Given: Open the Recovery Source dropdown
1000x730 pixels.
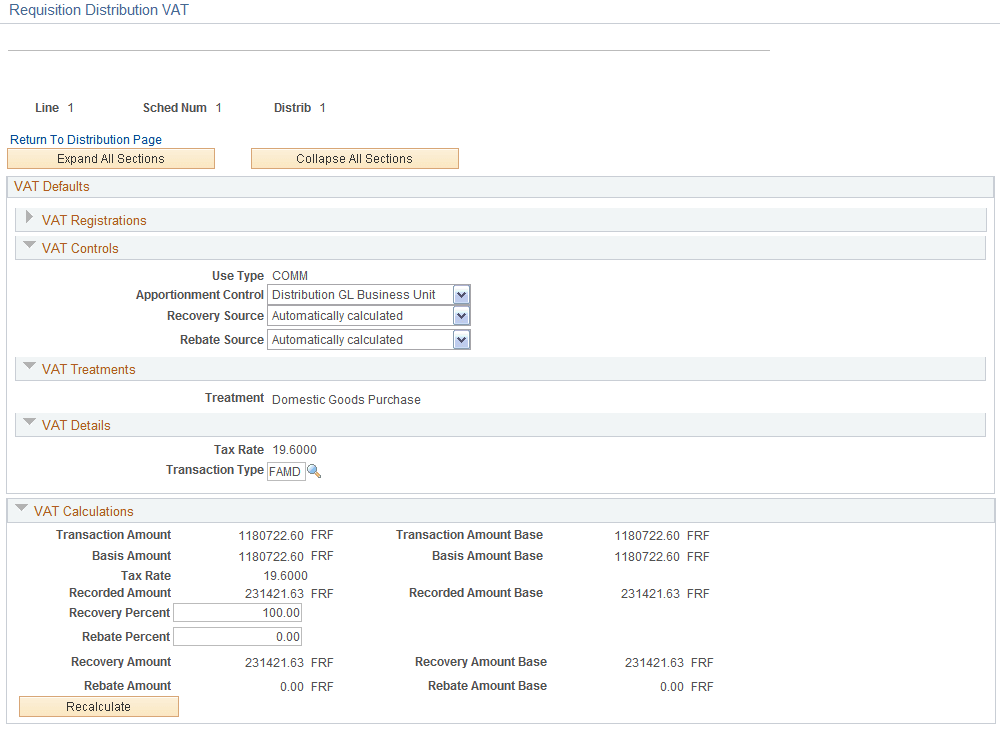Looking at the screenshot, I should 461,316.
